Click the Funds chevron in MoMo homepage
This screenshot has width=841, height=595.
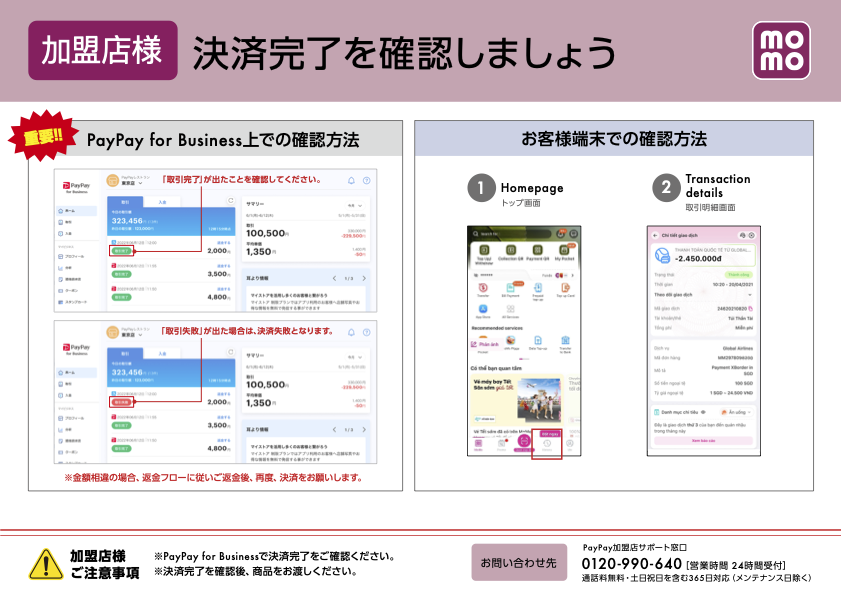[x=572, y=275]
